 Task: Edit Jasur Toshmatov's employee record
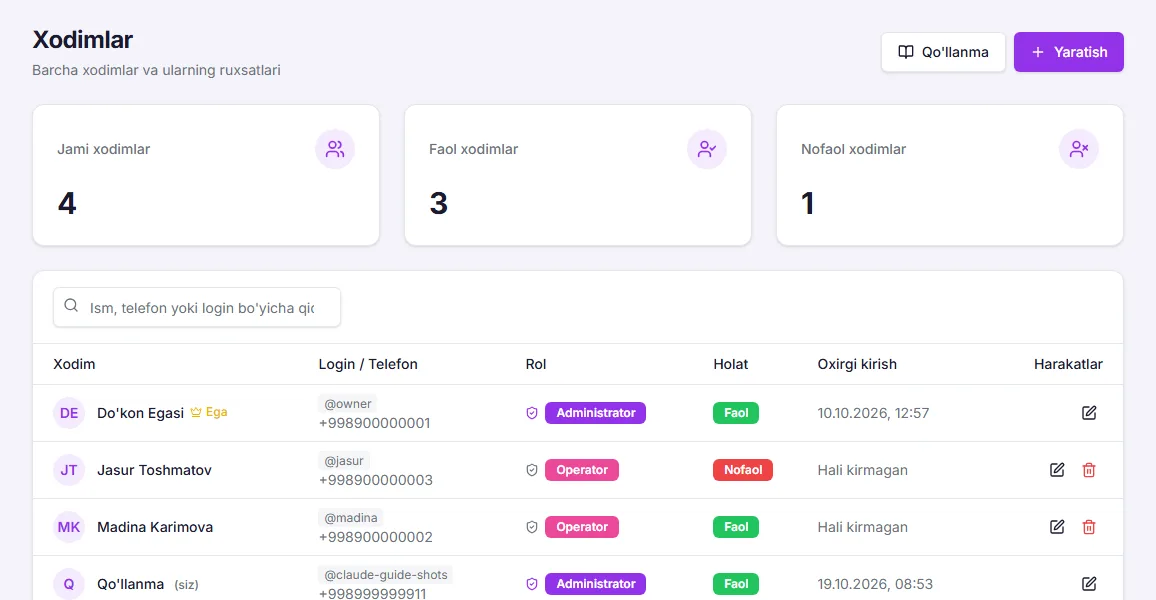(x=1056, y=470)
